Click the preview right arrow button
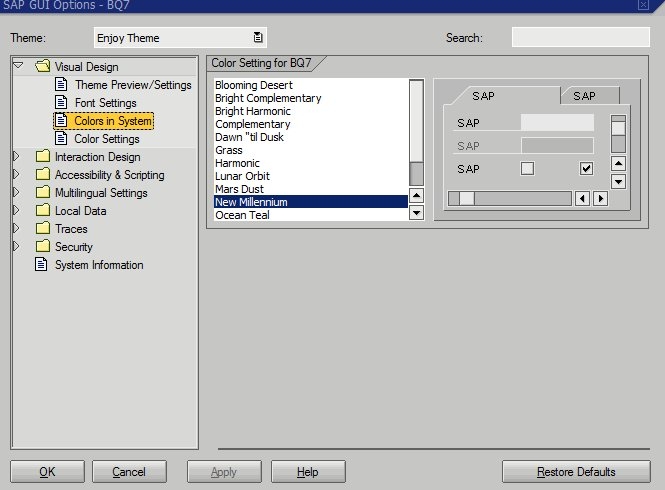 pyautogui.click(x=601, y=198)
